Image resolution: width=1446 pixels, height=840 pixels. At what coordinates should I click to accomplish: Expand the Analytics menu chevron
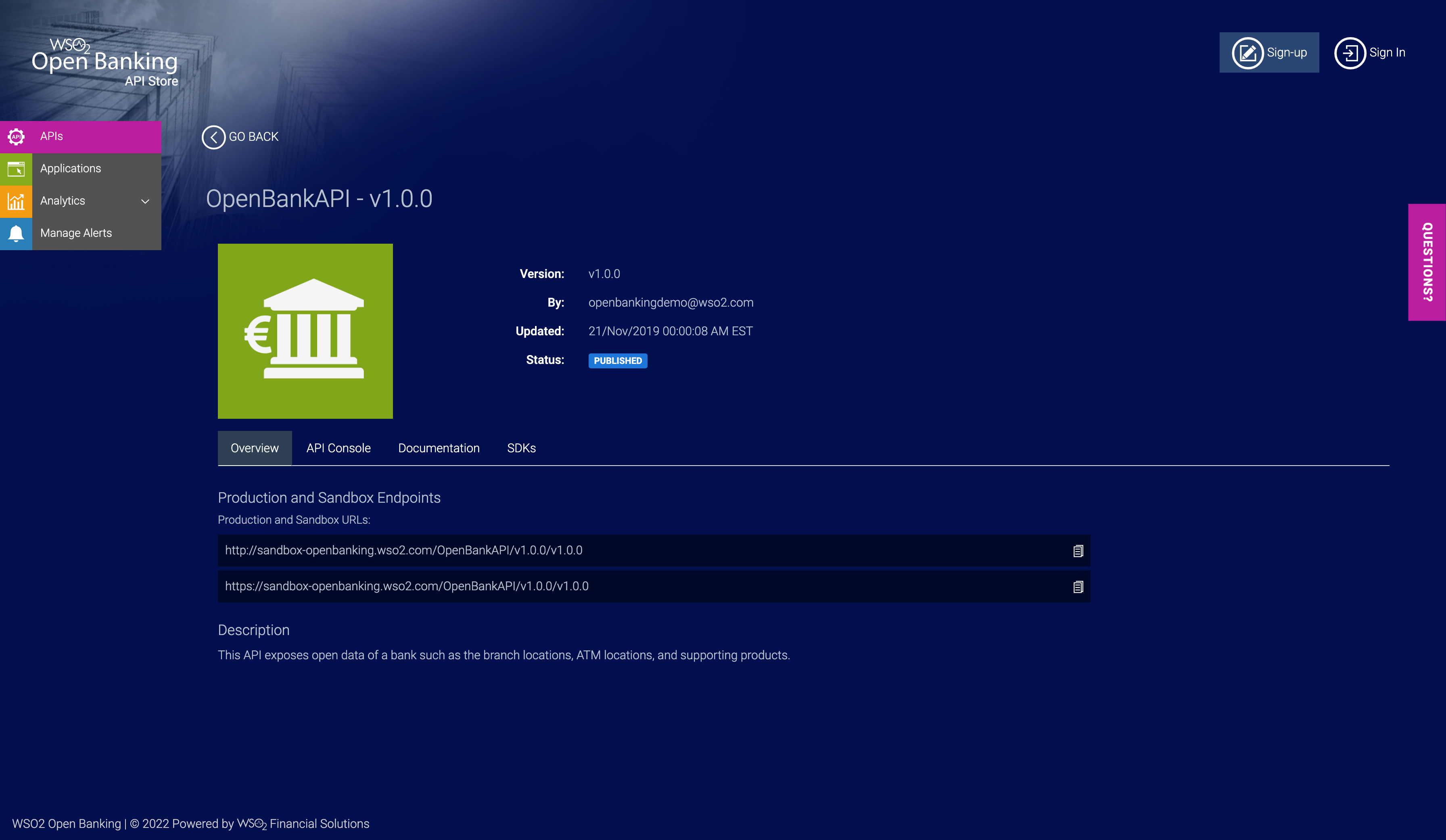[145, 201]
